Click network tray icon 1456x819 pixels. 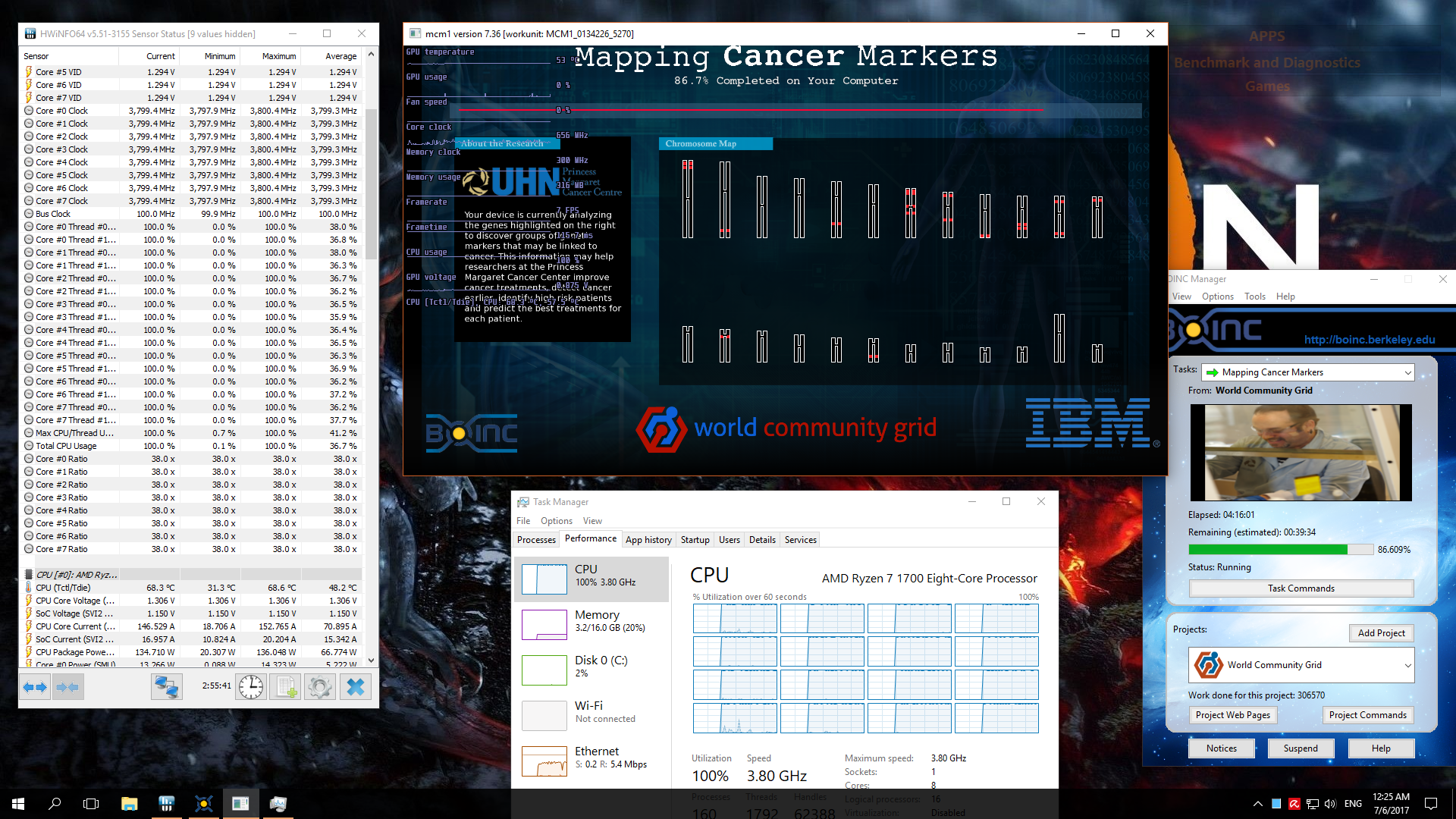tap(1313, 804)
